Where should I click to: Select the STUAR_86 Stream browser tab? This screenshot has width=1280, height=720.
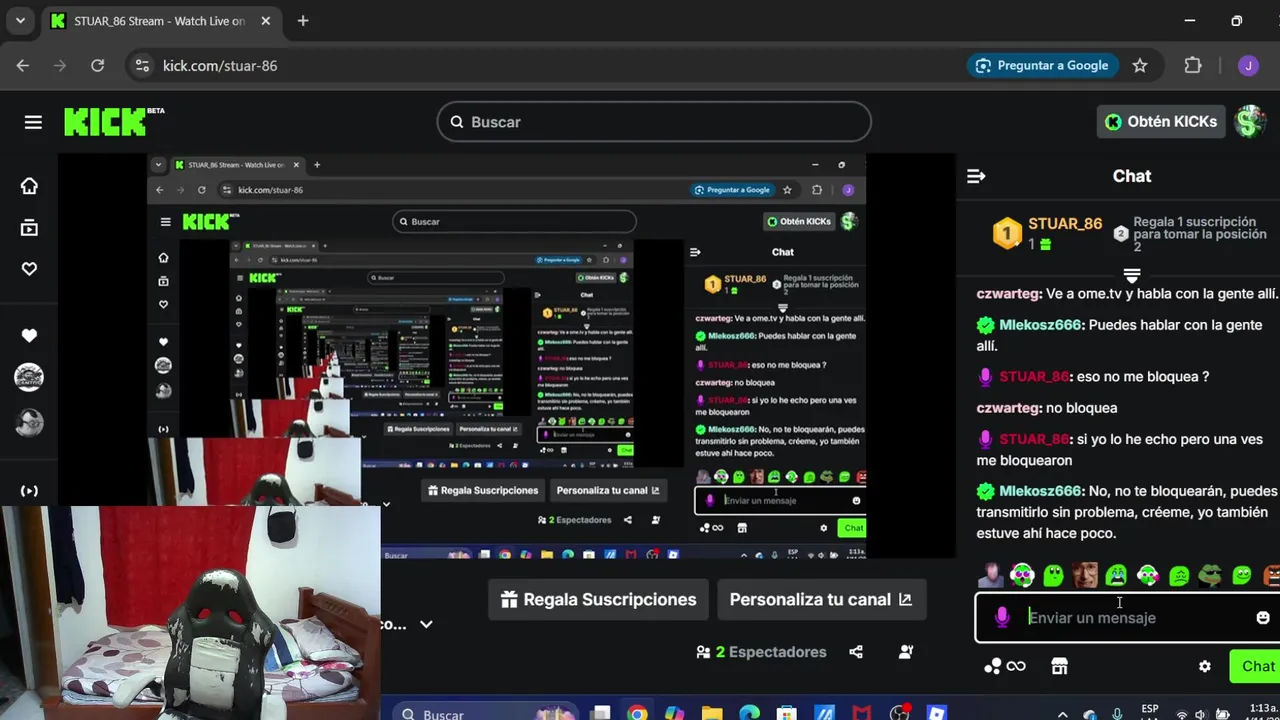click(160, 21)
